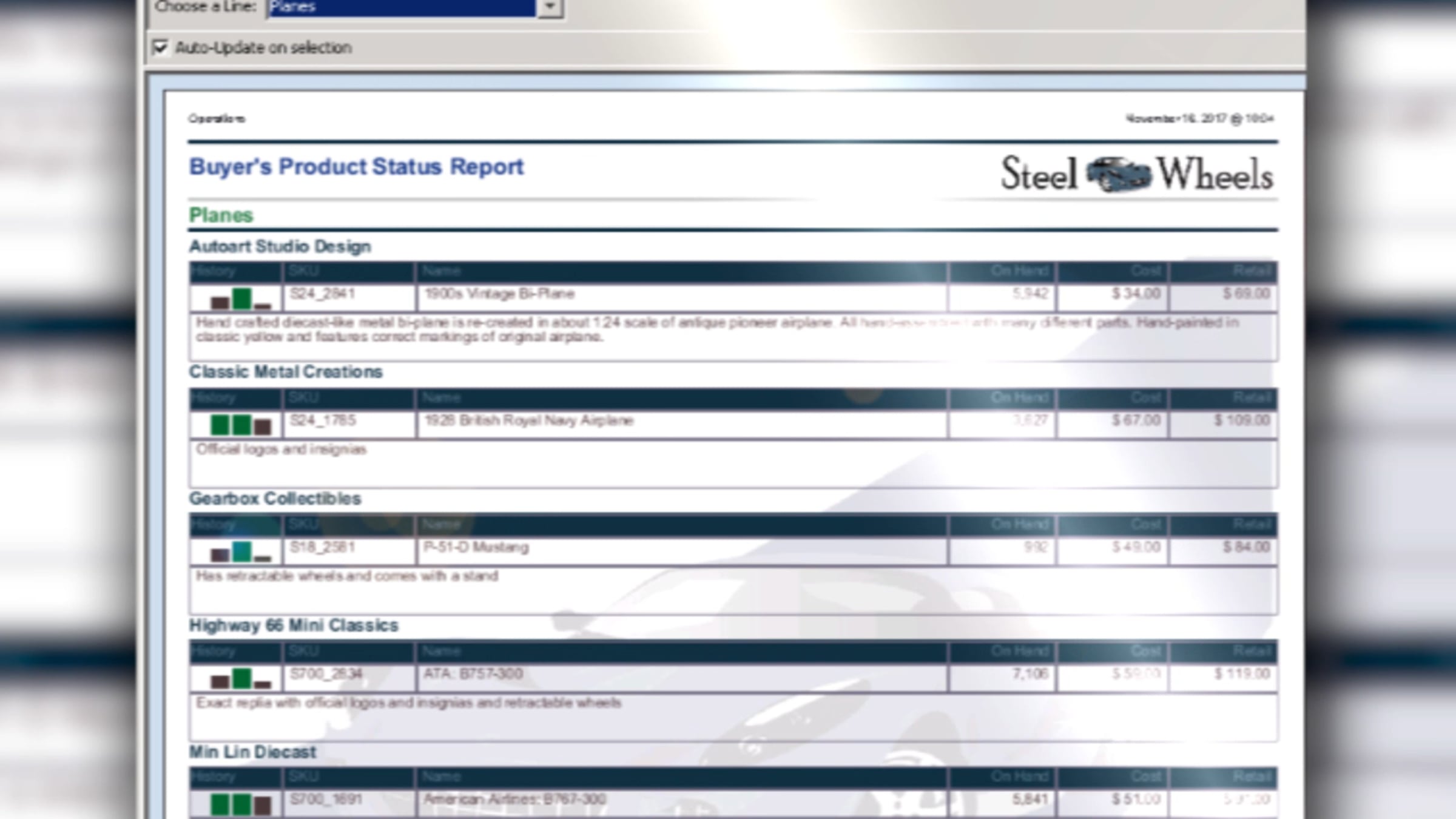The height and width of the screenshot is (819, 1456).
Task: Click the Operations label in report header
Action: coord(217,118)
